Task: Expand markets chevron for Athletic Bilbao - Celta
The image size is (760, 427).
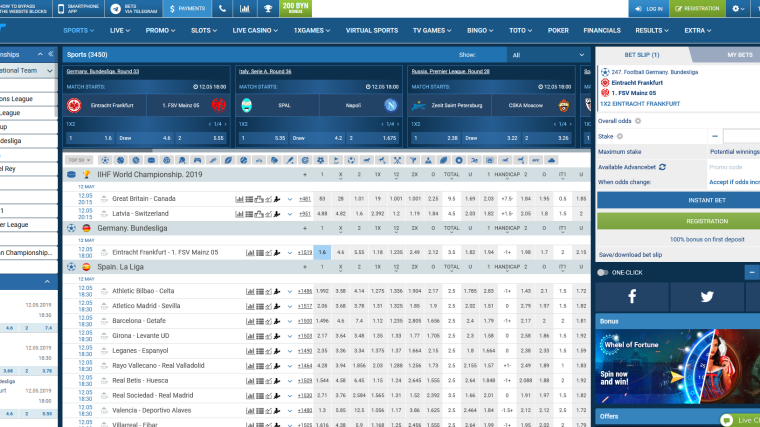Action: (290, 292)
